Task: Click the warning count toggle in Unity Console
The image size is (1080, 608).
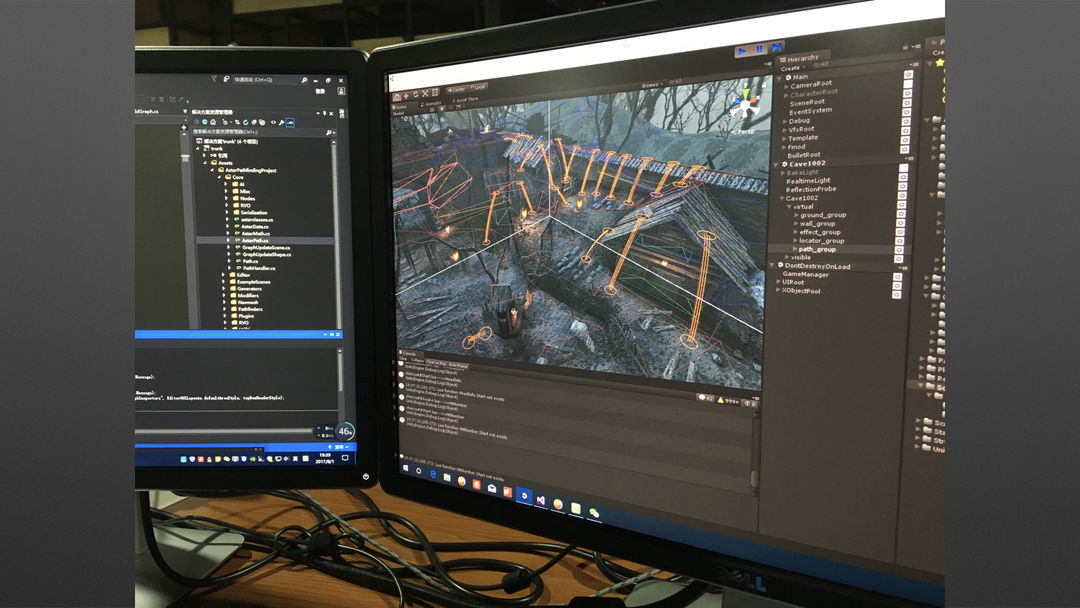Action: coord(729,401)
